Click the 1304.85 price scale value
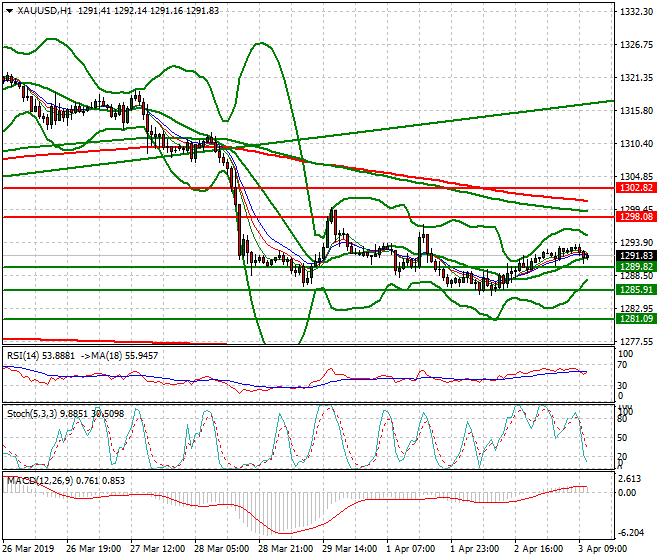This screenshot has height=560, width=660. pos(636,177)
